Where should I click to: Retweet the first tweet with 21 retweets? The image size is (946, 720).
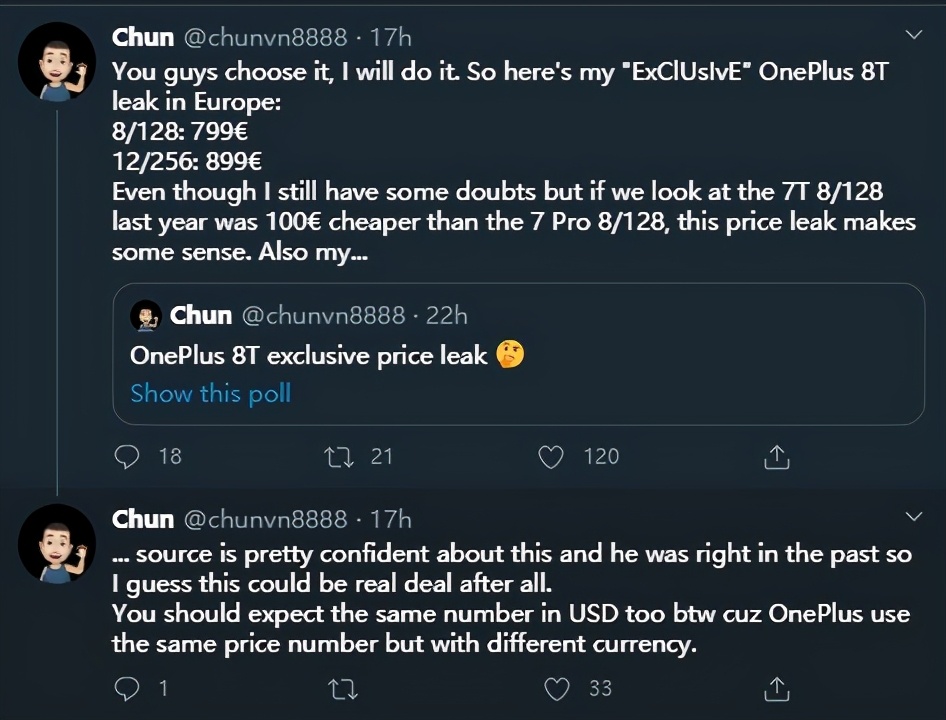[x=338, y=457]
